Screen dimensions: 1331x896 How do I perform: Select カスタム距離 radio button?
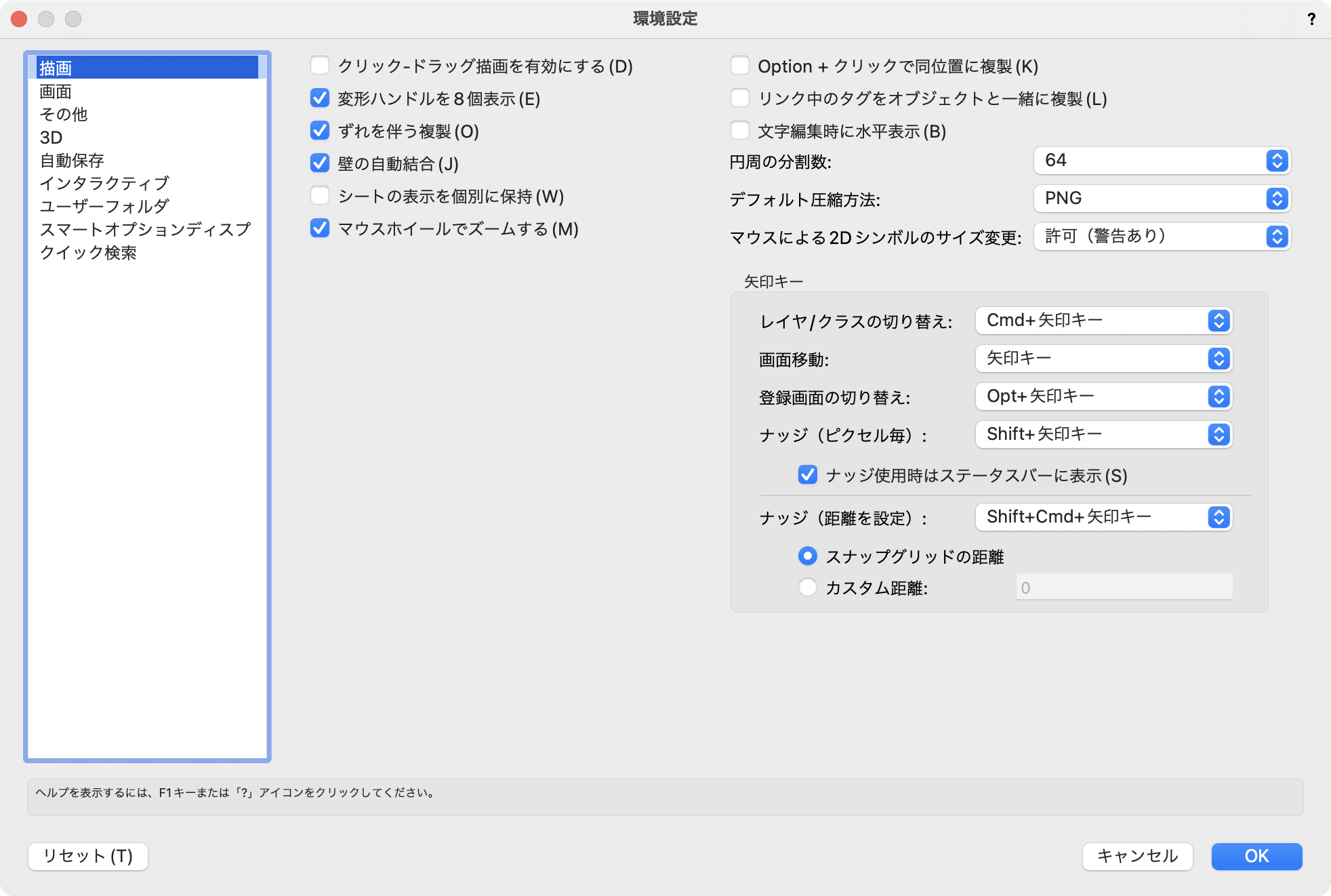click(808, 588)
